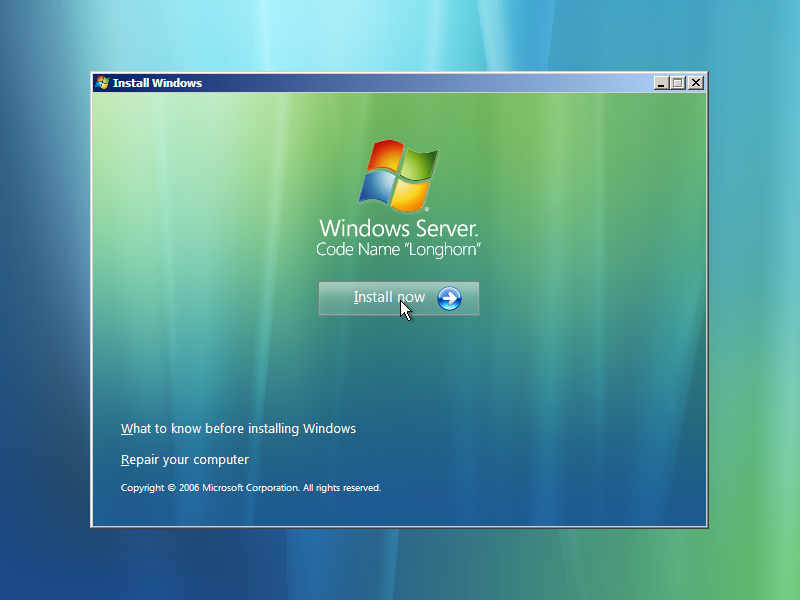Close the Install Windows dialog
Viewport: 800px width, 600px height.
pyautogui.click(x=695, y=83)
